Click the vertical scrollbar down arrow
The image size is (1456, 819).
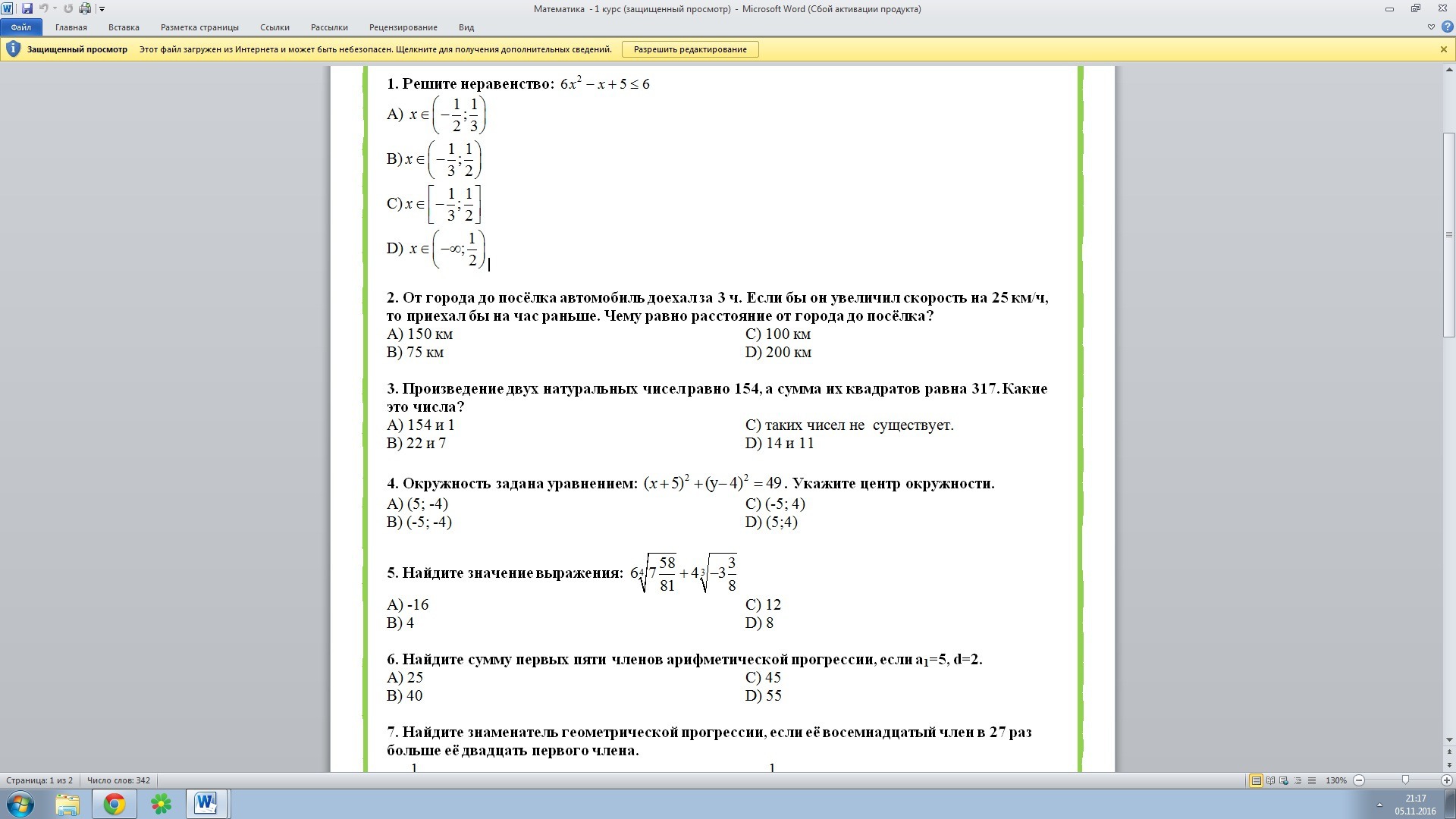click(x=1449, y=739)
